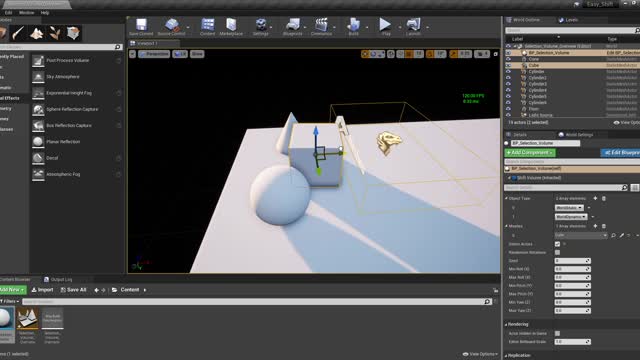The image size is (640, 360).
Task: Switch to the Levels tab
Action: (568, 20)
